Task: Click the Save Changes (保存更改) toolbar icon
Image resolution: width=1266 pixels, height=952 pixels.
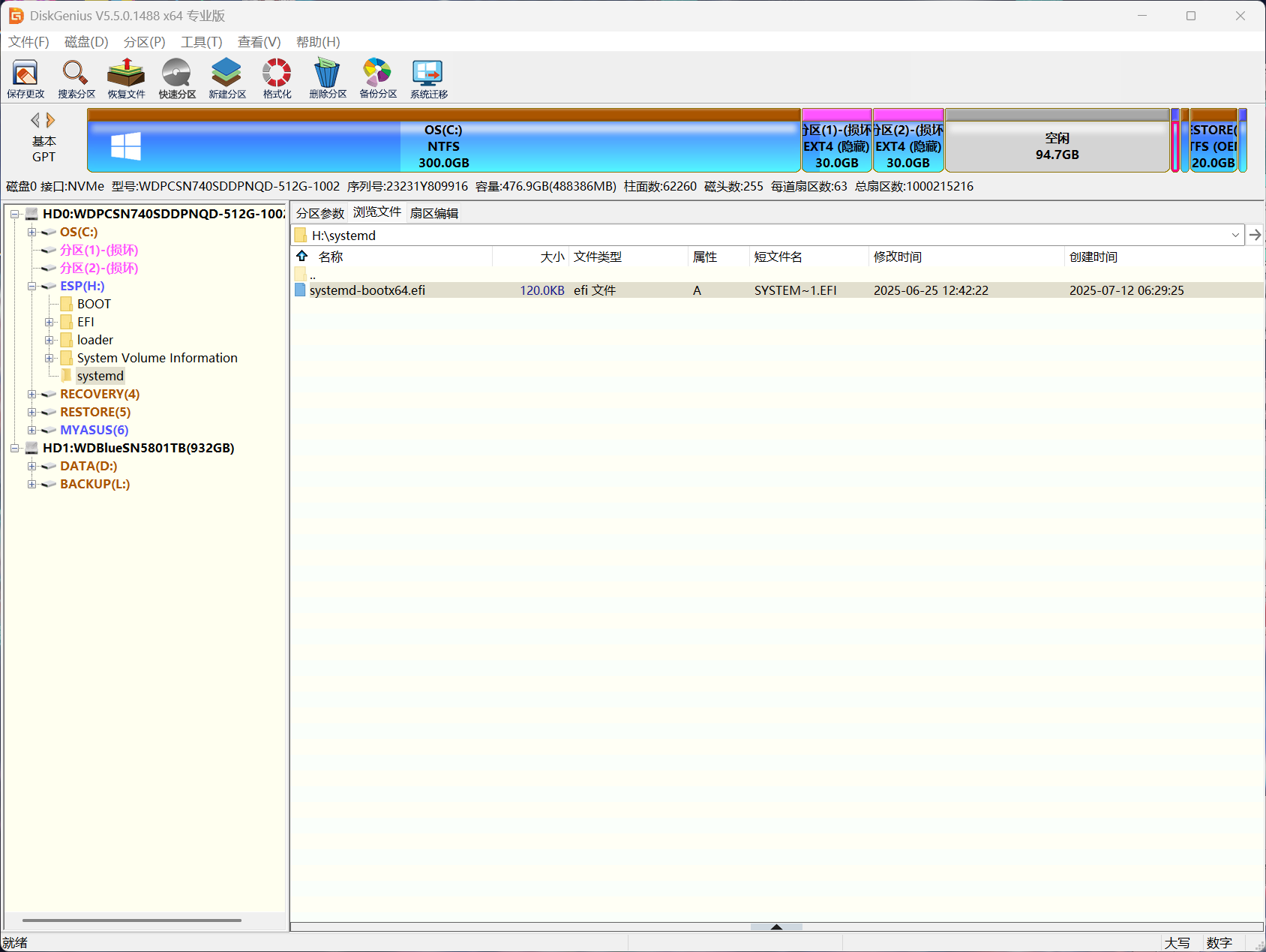Action: [25, 79]
